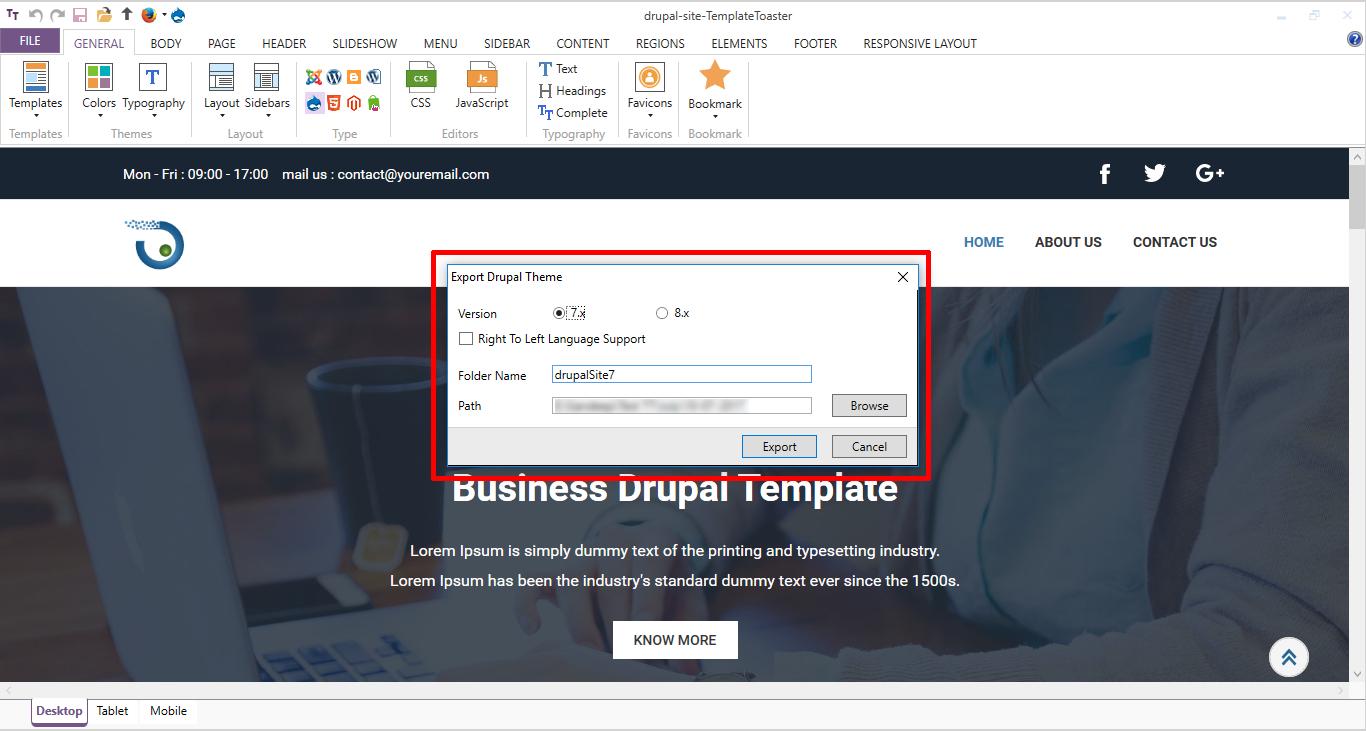Open the CSS editor
The width and height of the screenshot is (1366, 731).
point(421,86)
